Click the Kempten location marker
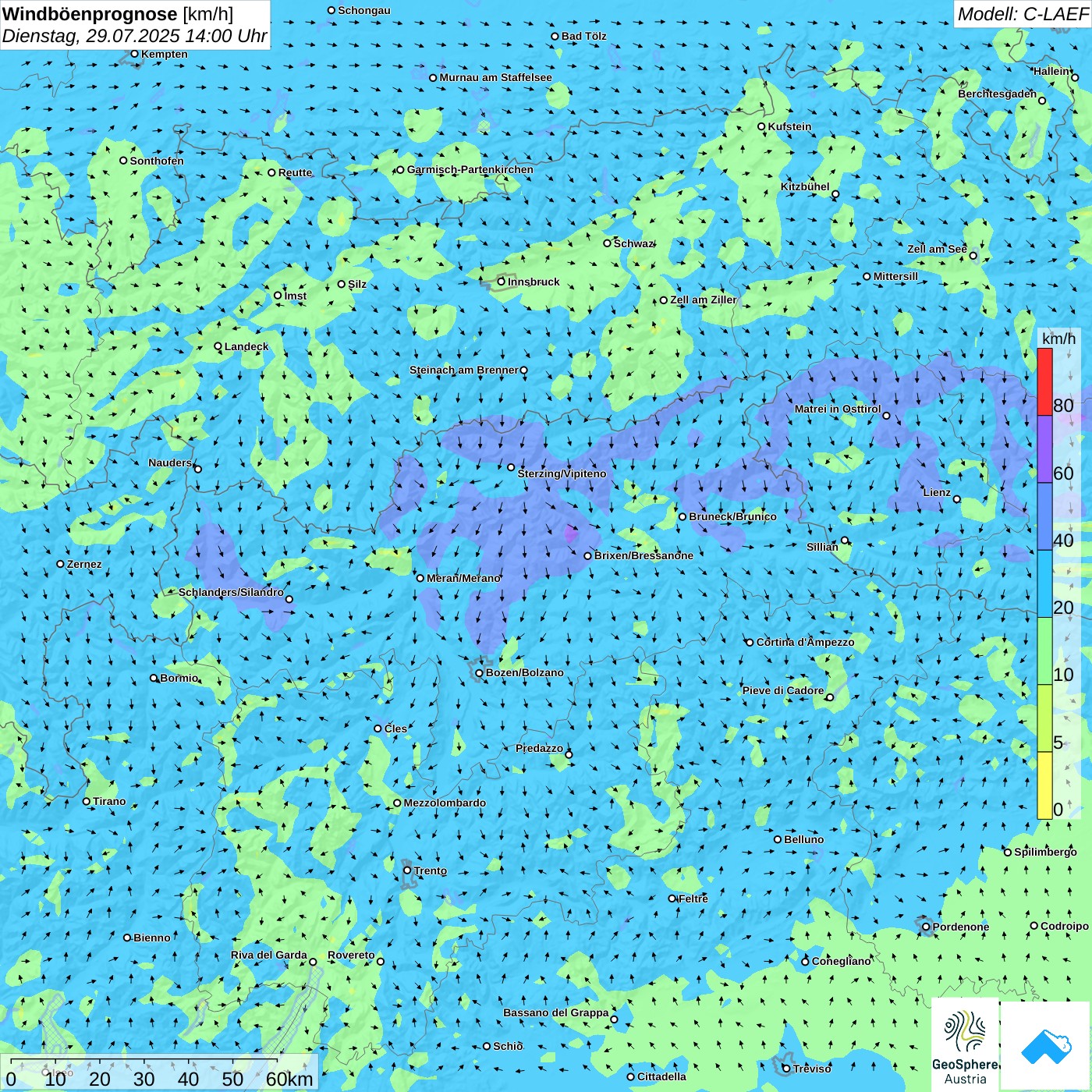Screen dimensions: 1092x1092 pyautogui.click(x=134, y=54)
